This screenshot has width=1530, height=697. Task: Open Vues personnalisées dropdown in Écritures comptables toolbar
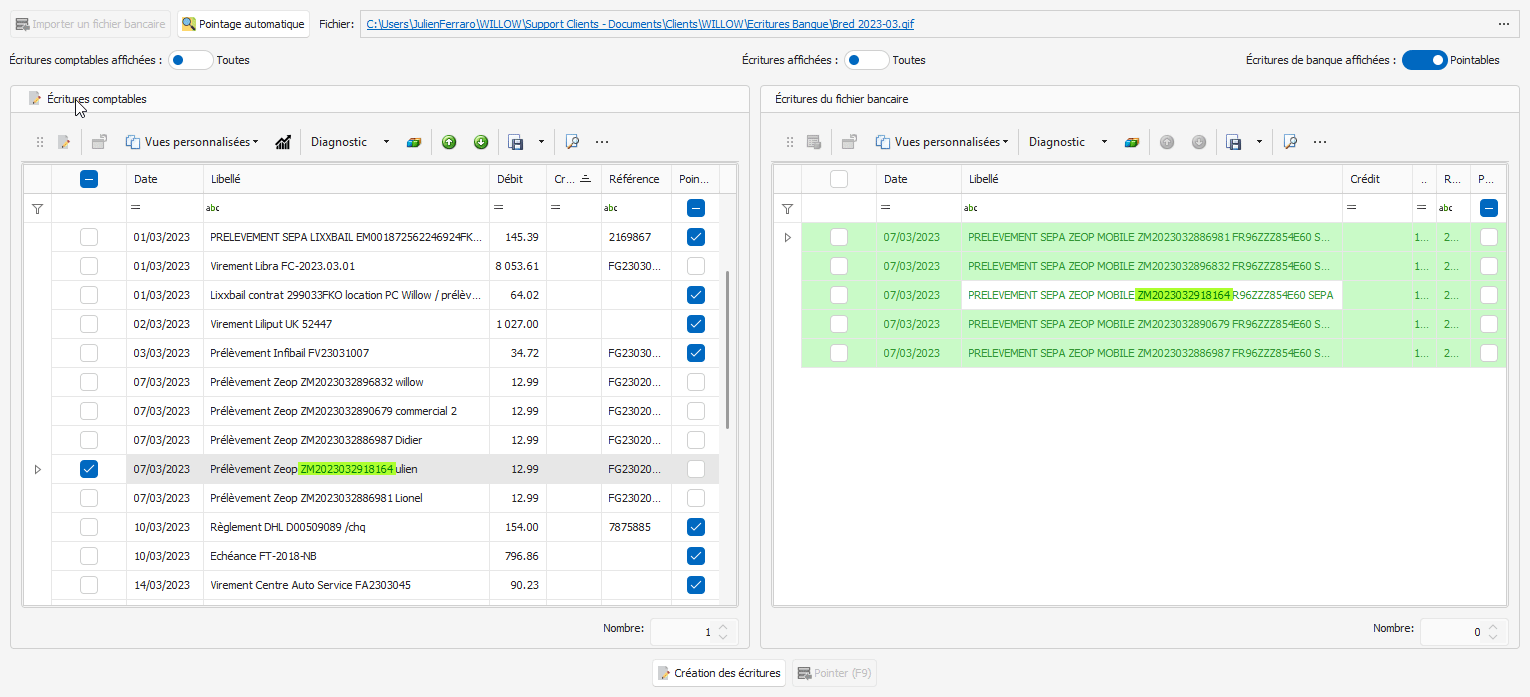191,142
